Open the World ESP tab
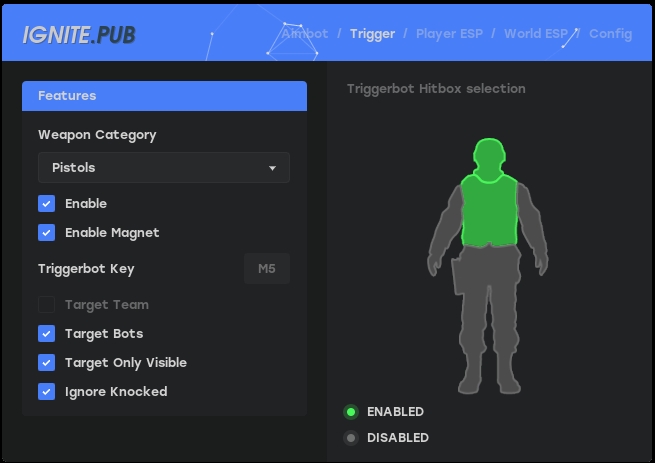Viewport: 655px width, 463px height. coord(536,34)
